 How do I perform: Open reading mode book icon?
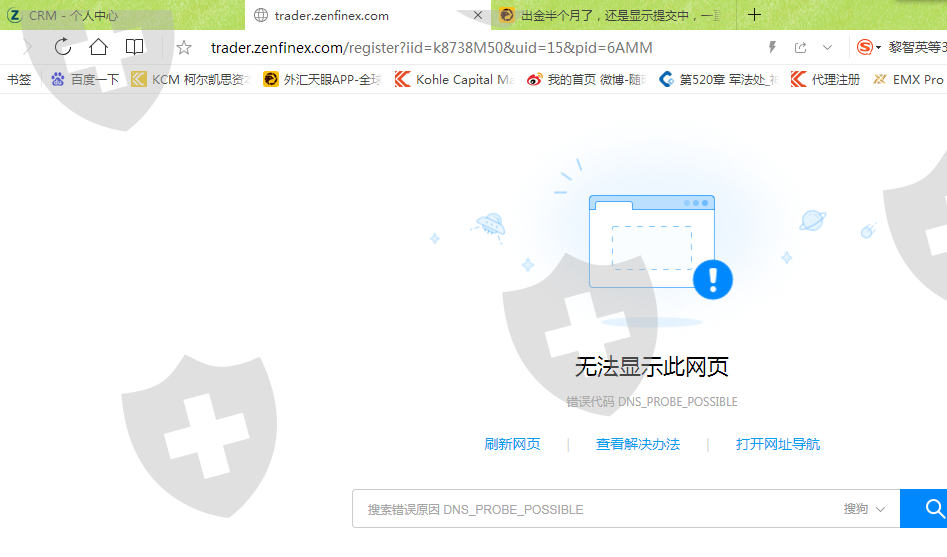134,47
